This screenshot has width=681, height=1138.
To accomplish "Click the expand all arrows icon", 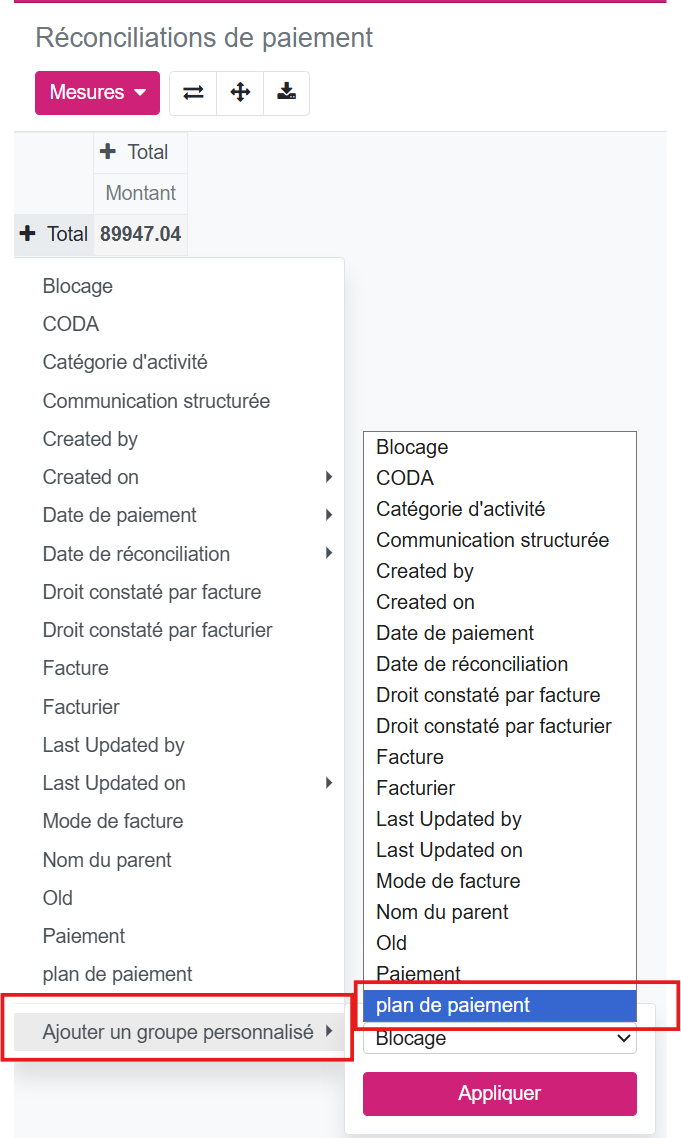I will point(240,93).
